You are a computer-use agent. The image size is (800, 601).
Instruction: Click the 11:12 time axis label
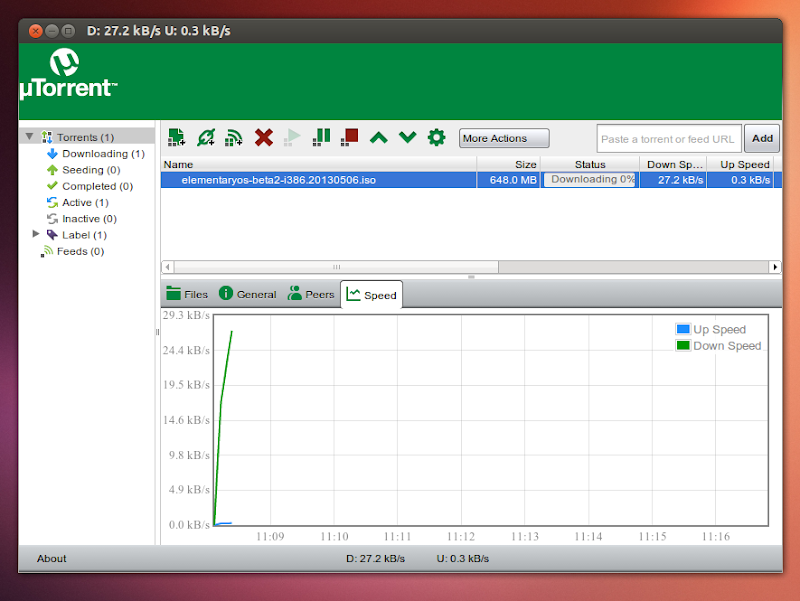[461, 537]
